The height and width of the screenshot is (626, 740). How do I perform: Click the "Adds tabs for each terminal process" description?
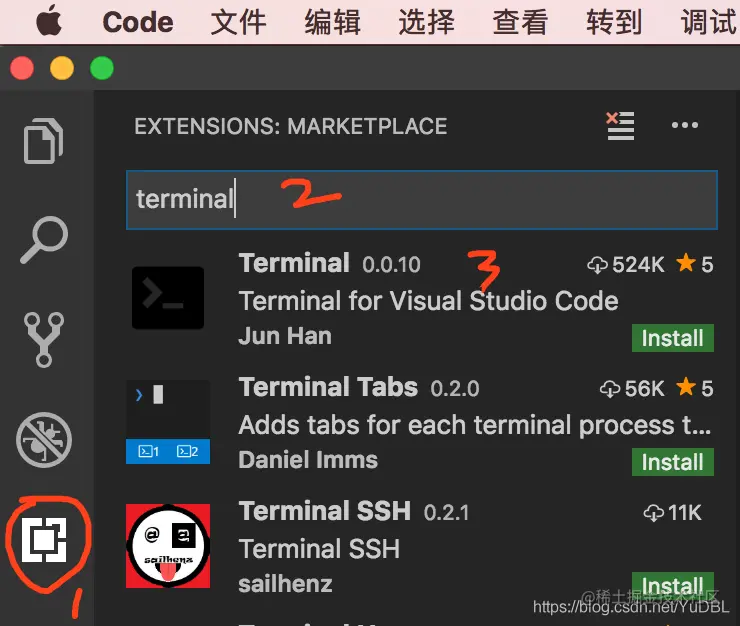(x=475, y=425)
